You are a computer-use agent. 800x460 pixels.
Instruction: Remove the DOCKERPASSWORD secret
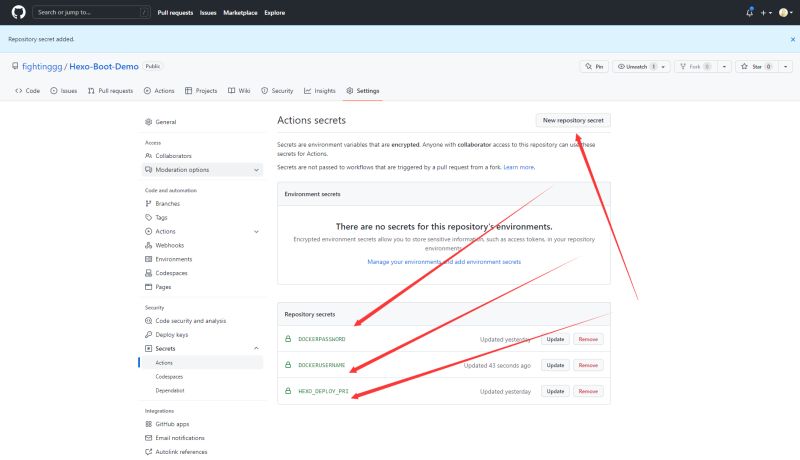coord(588,339)
